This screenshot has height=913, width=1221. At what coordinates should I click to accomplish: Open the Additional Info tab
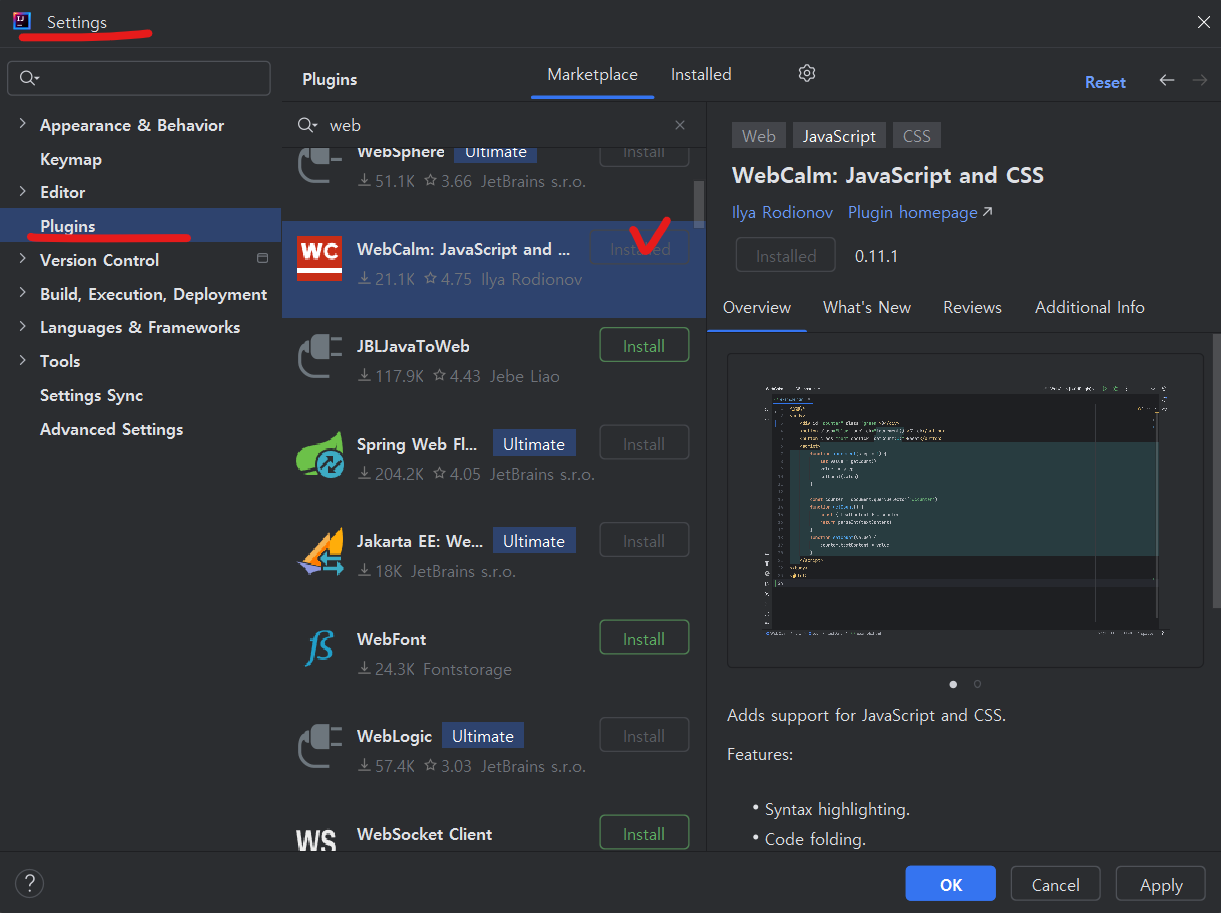(1090, 307)
